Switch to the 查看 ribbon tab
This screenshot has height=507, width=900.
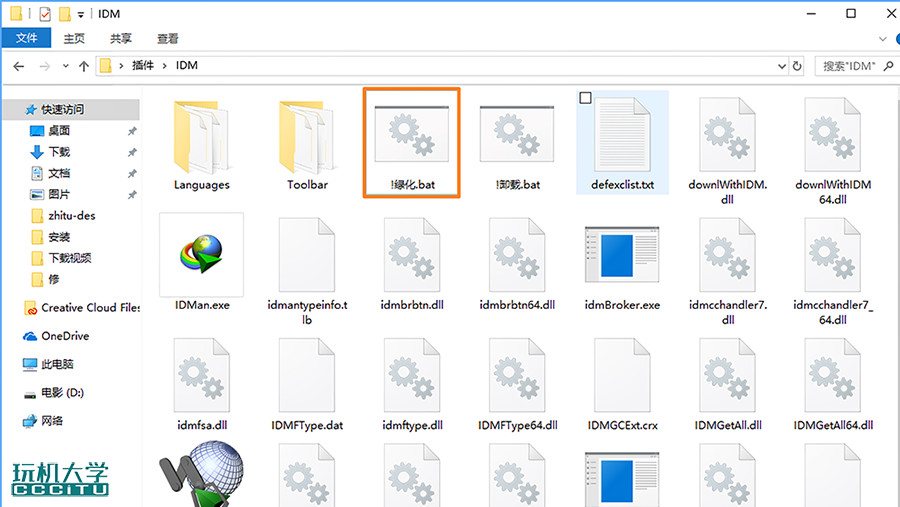pos(167,39)
